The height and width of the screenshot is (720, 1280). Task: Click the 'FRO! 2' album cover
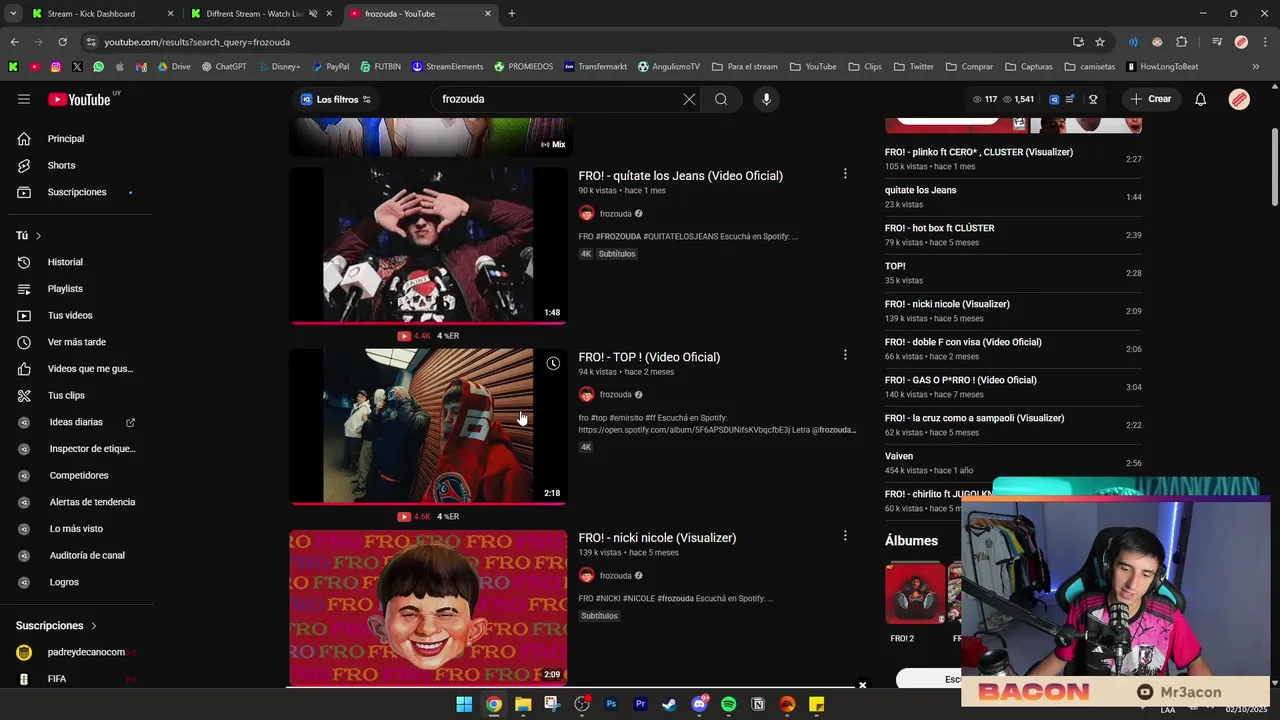(914, 592)
